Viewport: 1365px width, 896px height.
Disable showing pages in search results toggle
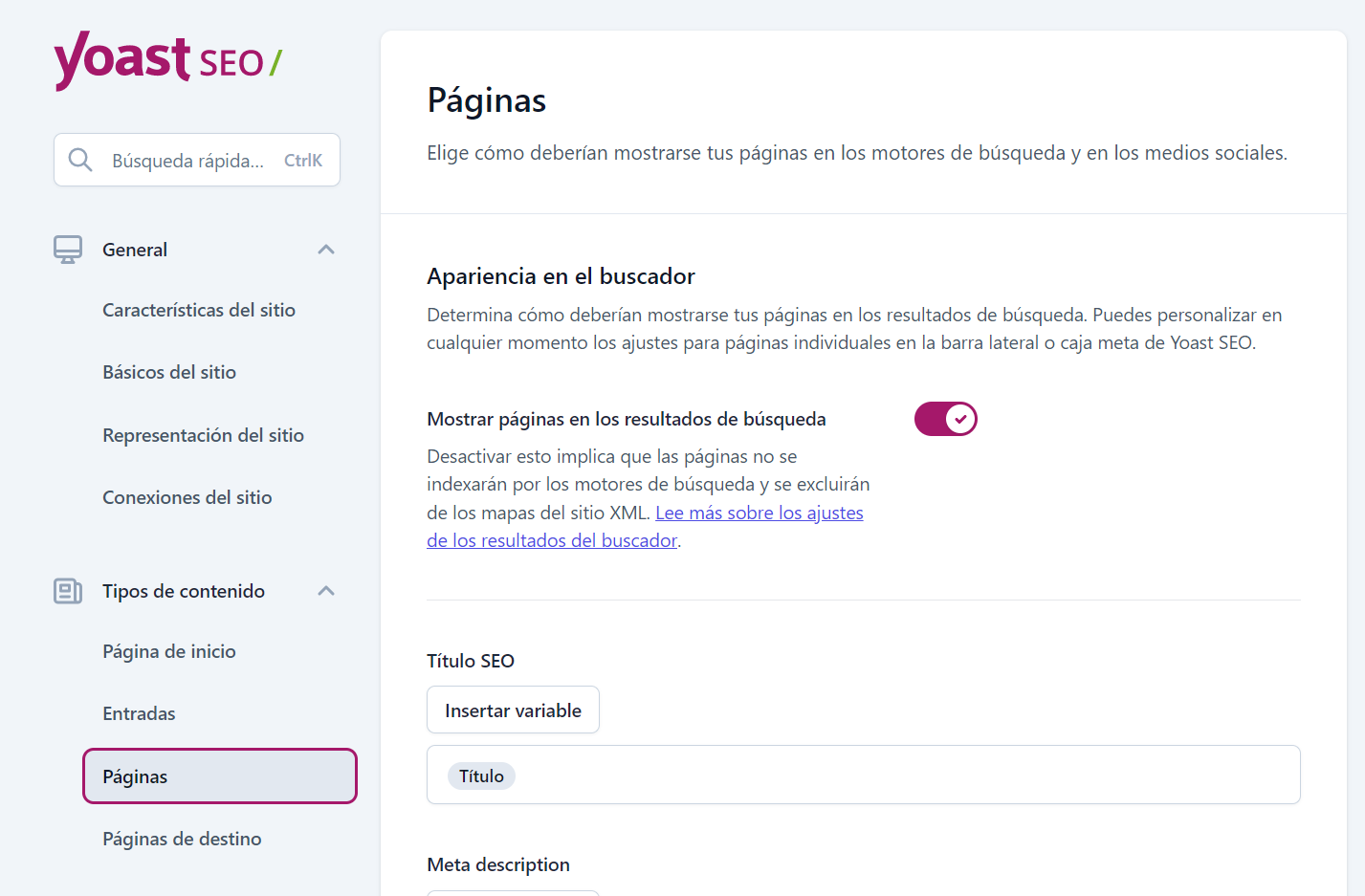(x=945, y=419)
